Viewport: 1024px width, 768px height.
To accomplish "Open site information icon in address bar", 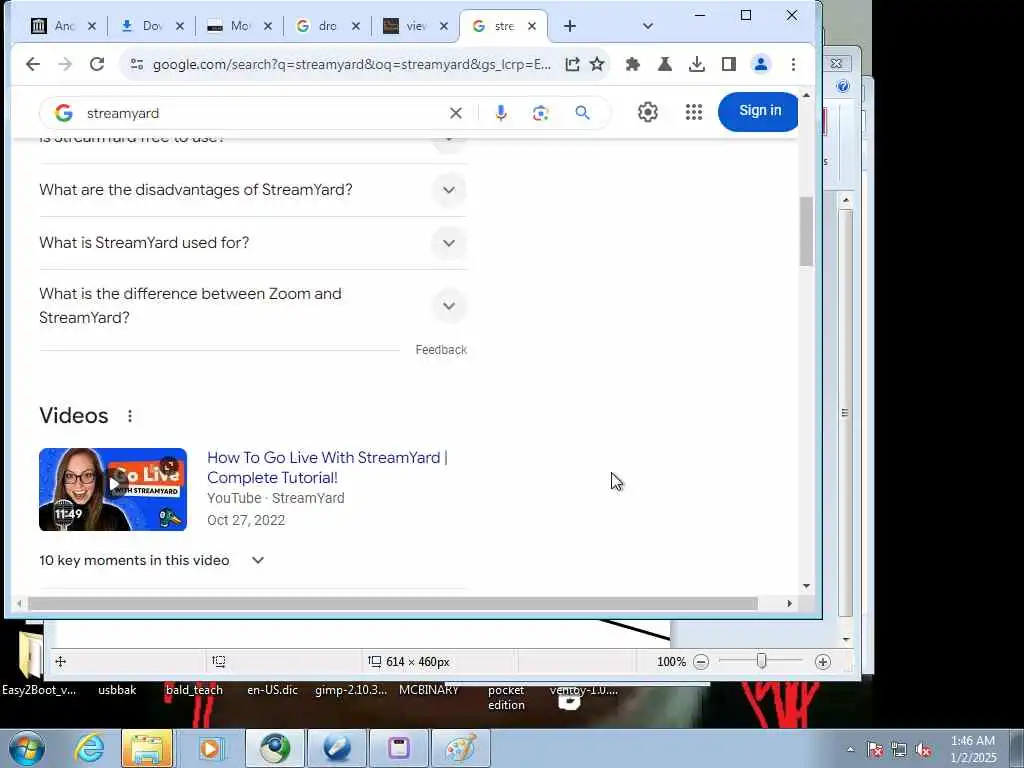I will click(136, 64).
